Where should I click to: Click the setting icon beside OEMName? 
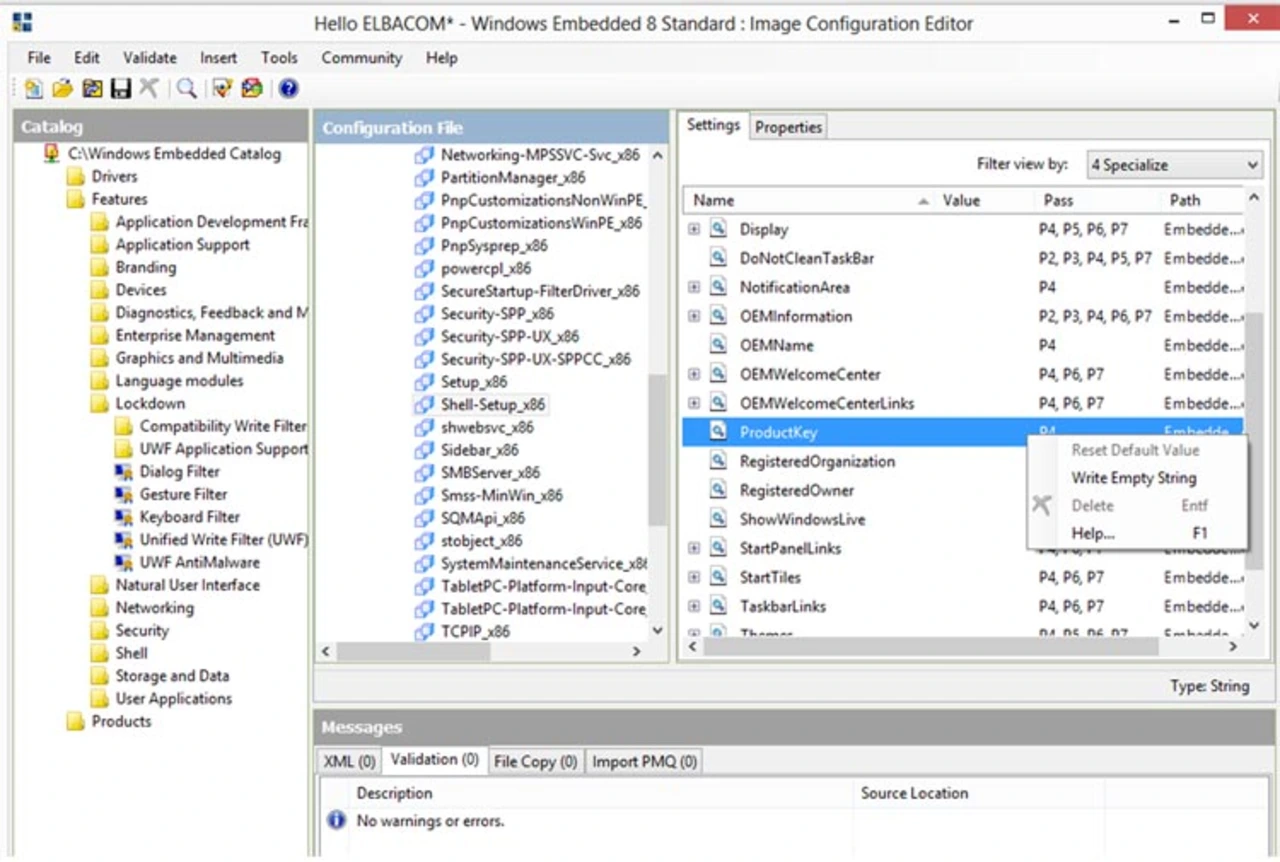718,345
